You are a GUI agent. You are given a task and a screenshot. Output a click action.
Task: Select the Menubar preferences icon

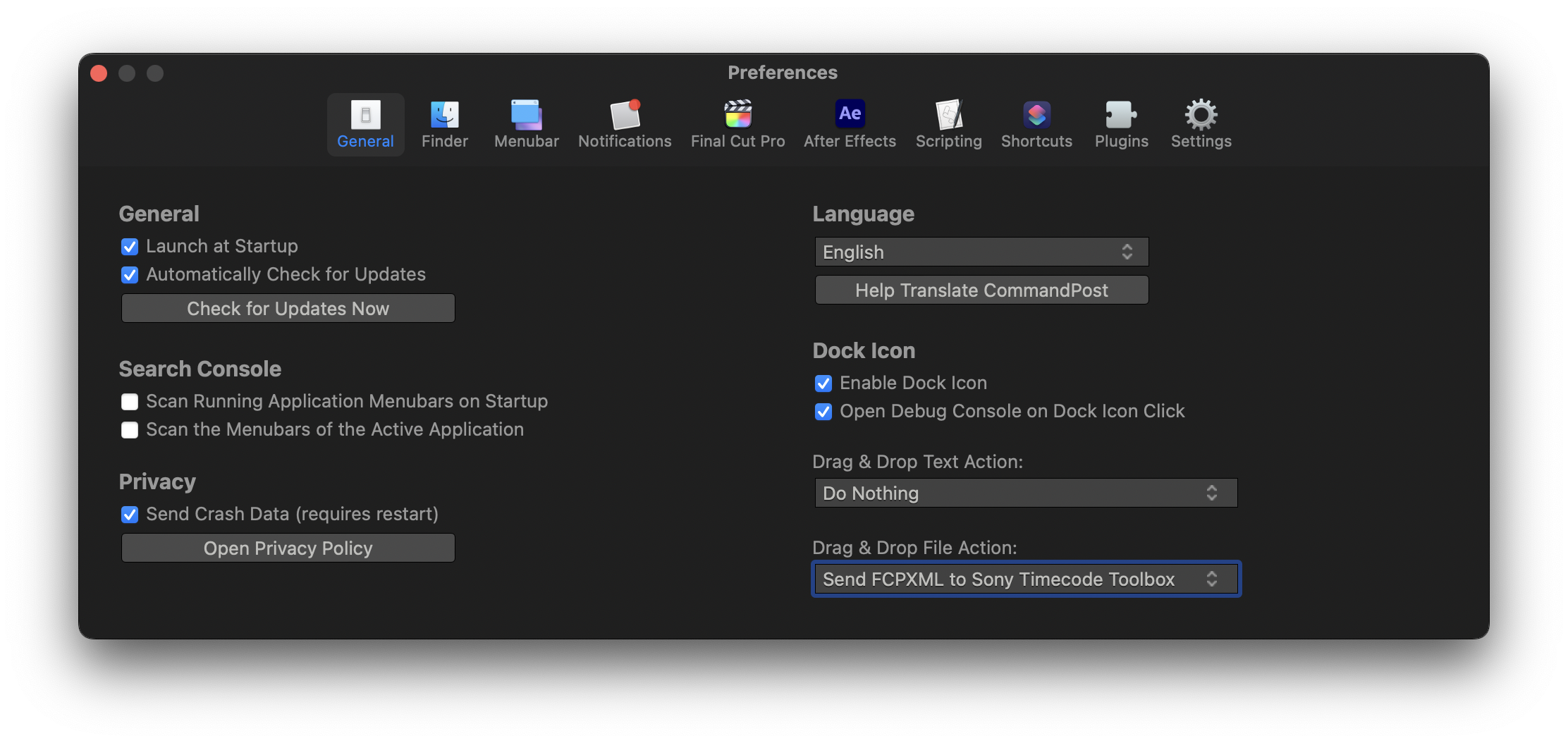click(x=526, y=116)
